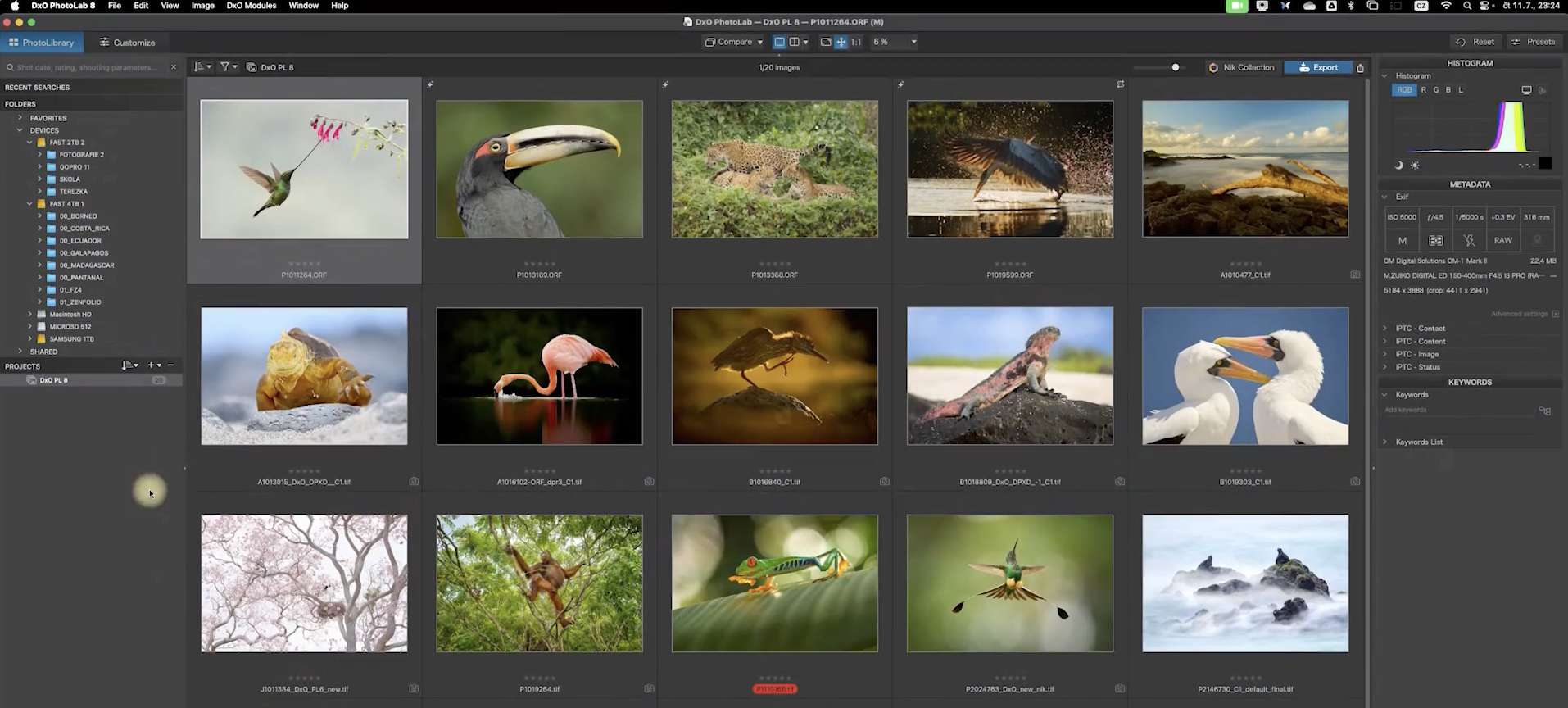
Task: Expand the 00_GALAPAGOS folder
Action: (x=39, y=253)
